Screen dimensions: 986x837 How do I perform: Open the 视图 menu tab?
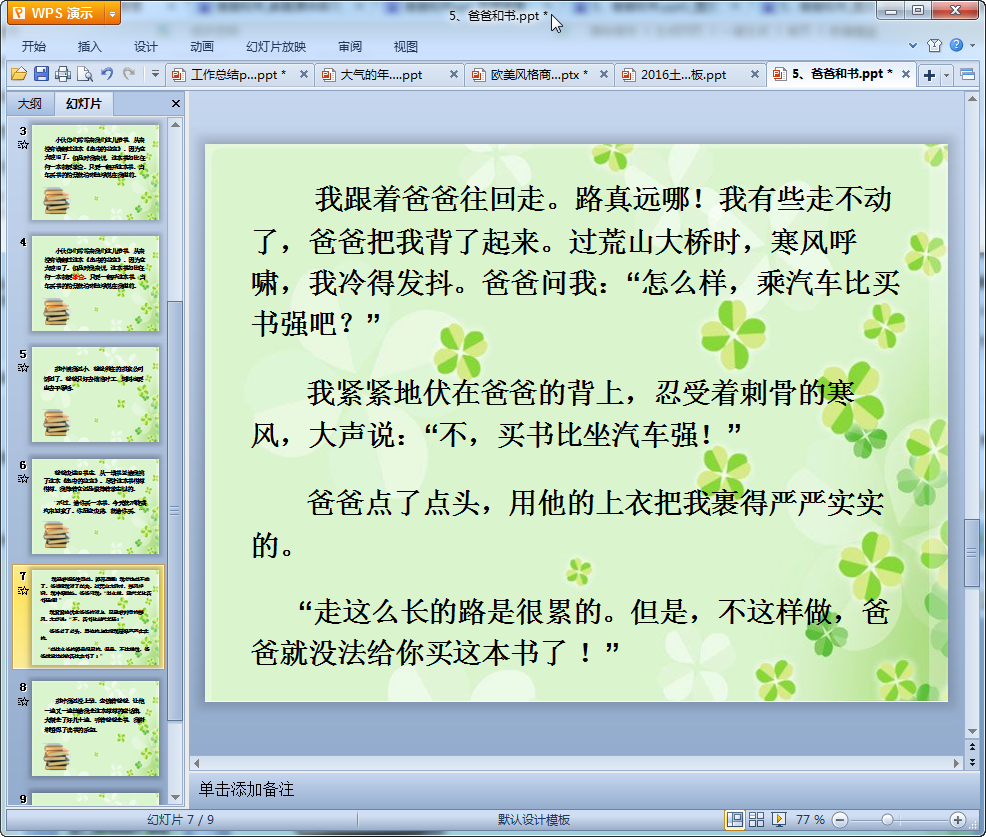406,47
